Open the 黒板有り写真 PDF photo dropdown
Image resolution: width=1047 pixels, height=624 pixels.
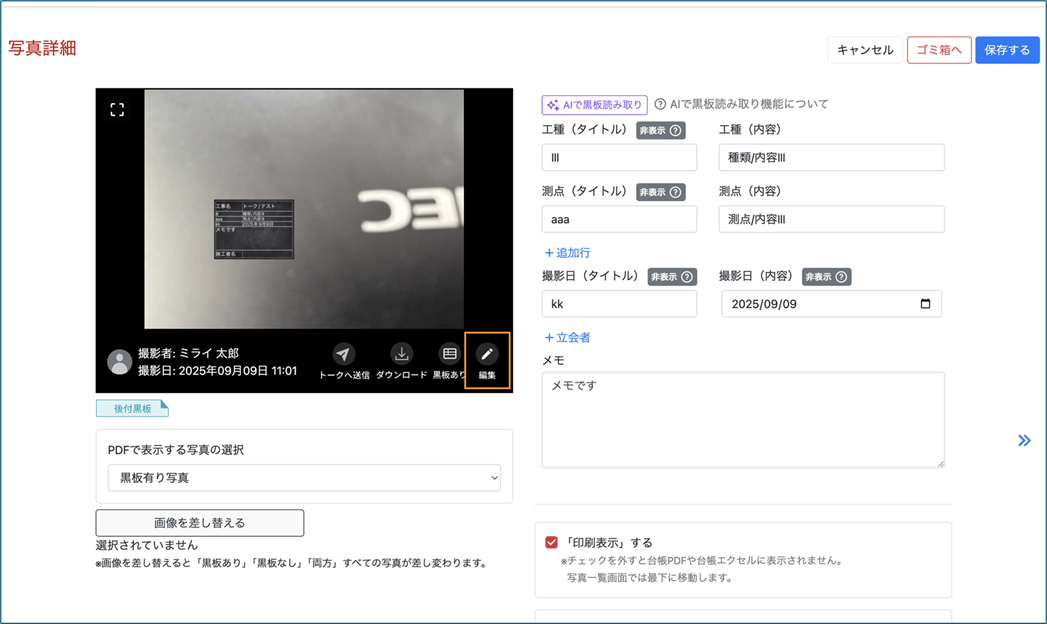click(304, 478)
